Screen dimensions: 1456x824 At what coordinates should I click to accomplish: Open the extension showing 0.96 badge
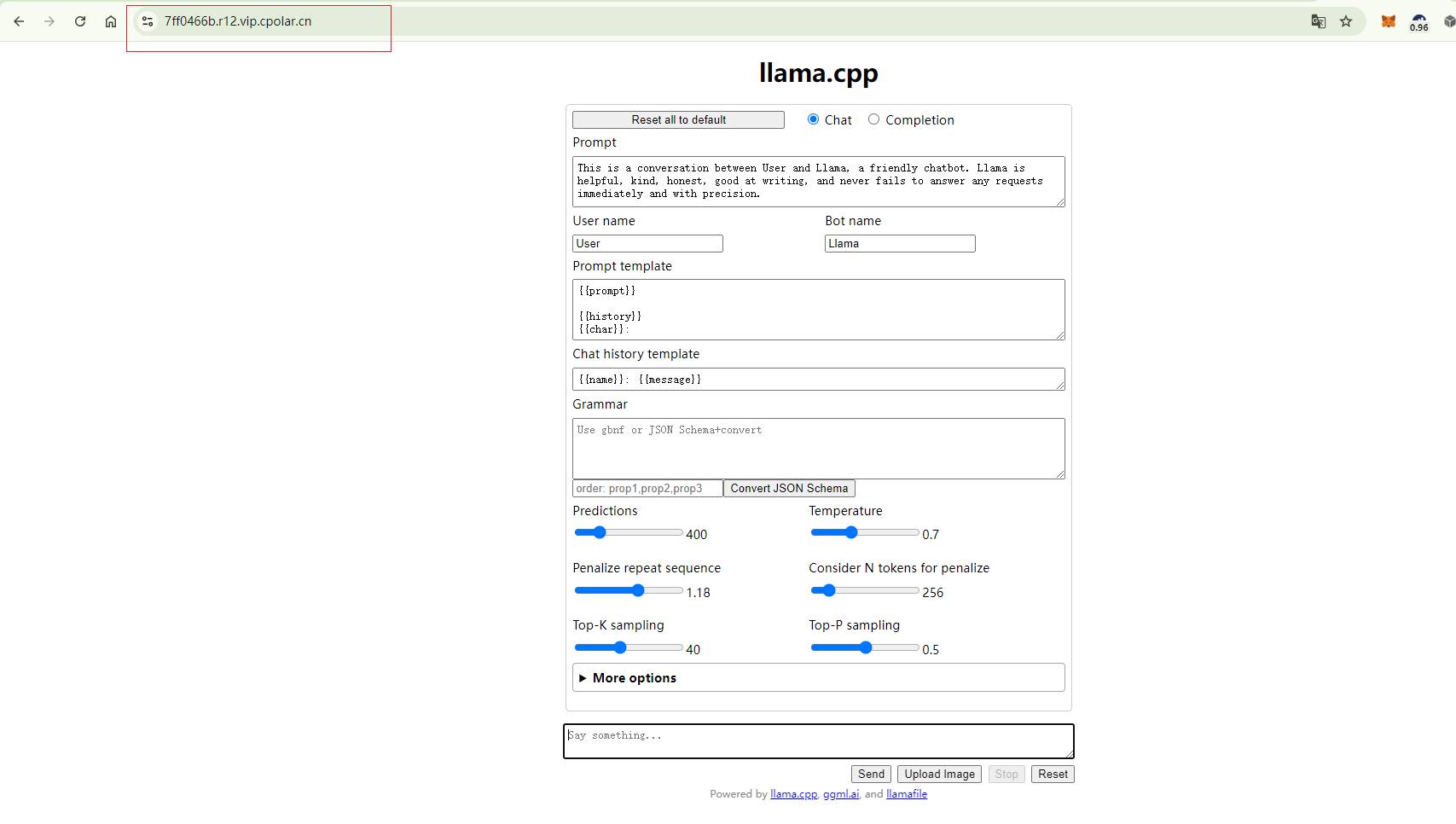click(1419, 22)
